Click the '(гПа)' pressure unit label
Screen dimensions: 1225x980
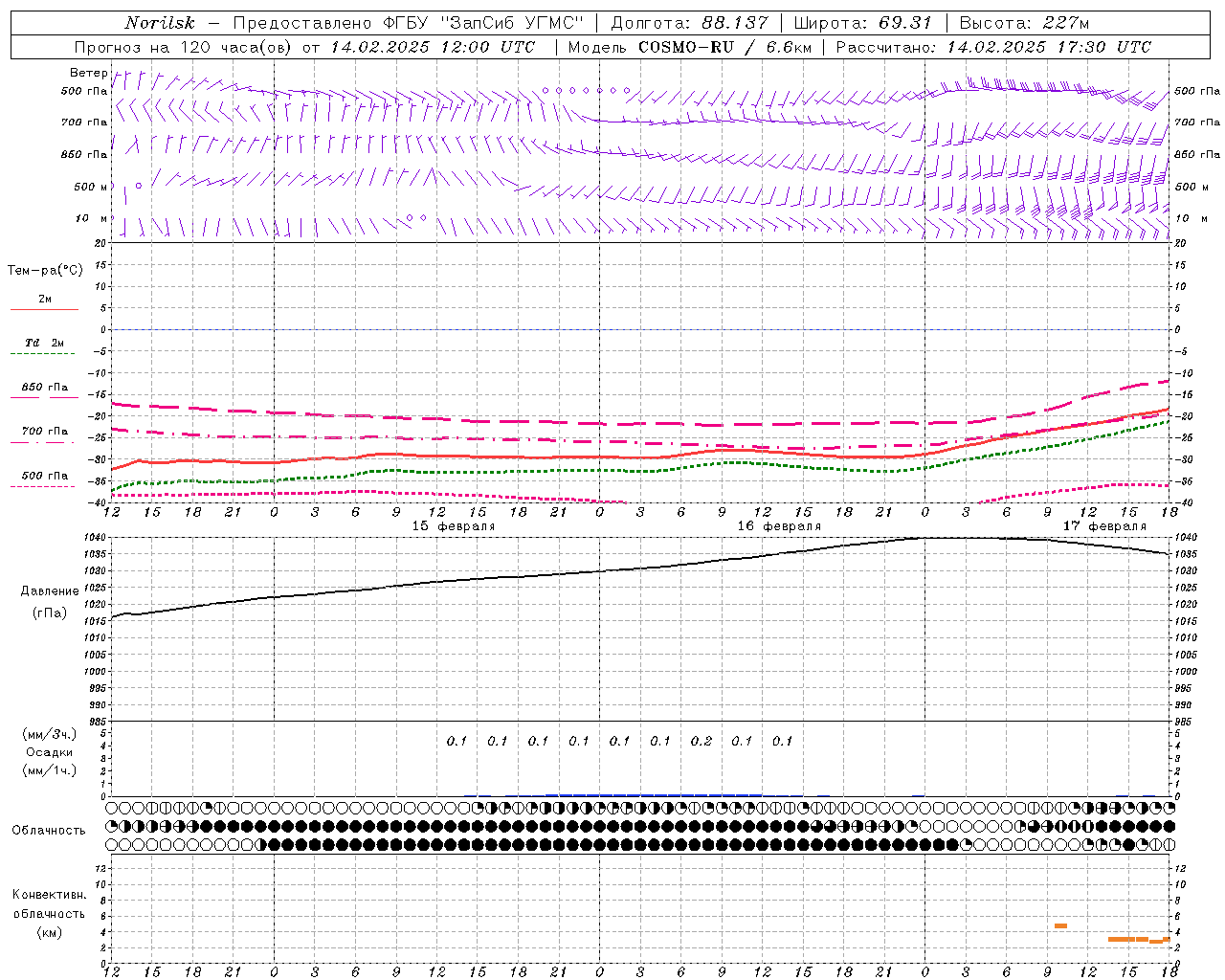click(x=50, y=613)
